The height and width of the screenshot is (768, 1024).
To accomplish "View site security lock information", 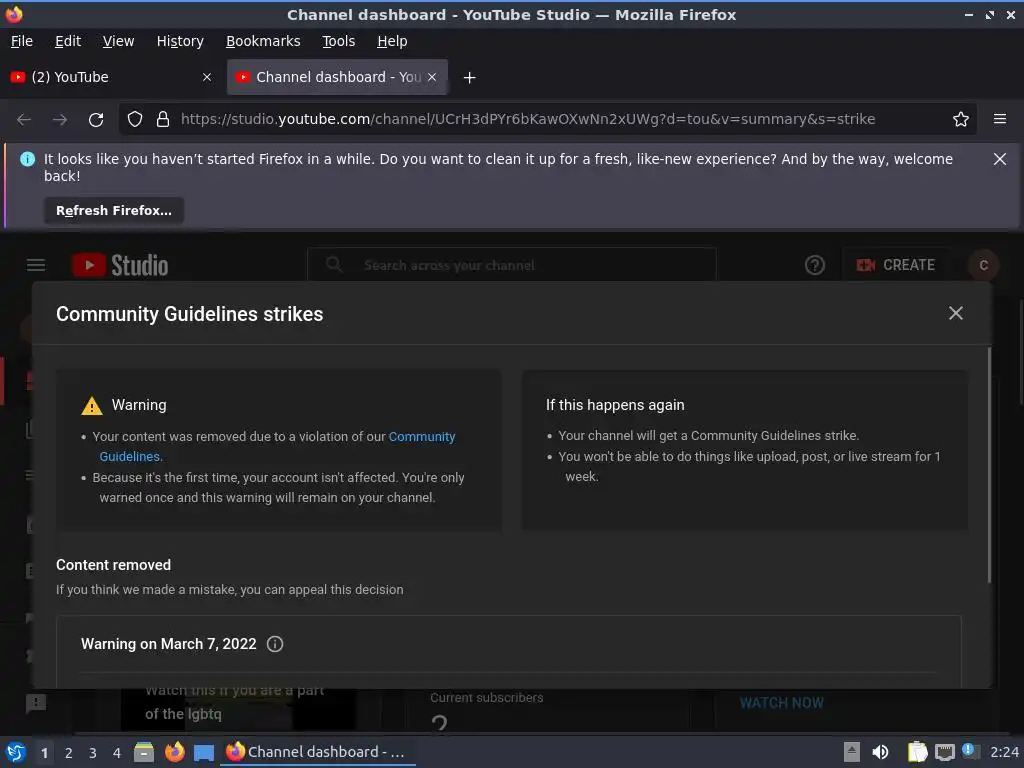I will coord(163,120).
